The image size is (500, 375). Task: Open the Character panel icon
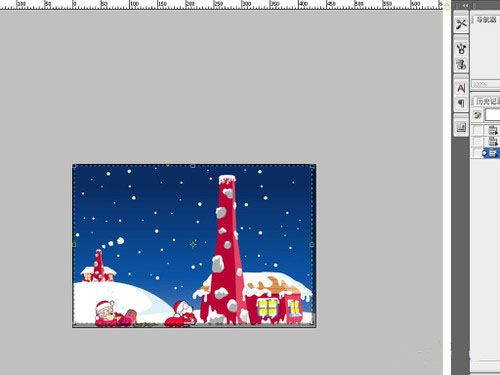click(461, 88)
